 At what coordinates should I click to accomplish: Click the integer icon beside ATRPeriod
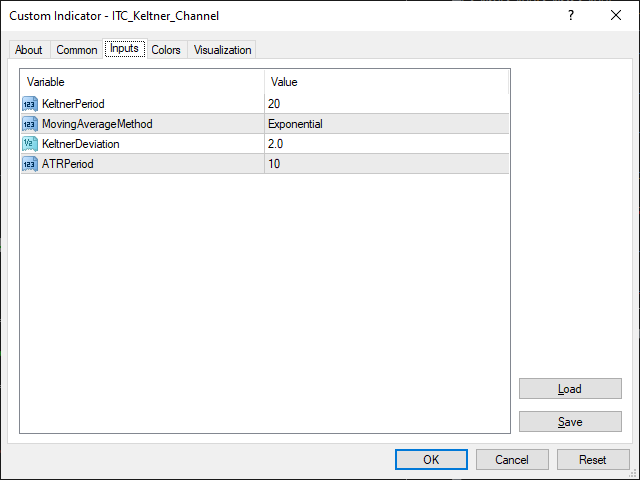point(30,164)
